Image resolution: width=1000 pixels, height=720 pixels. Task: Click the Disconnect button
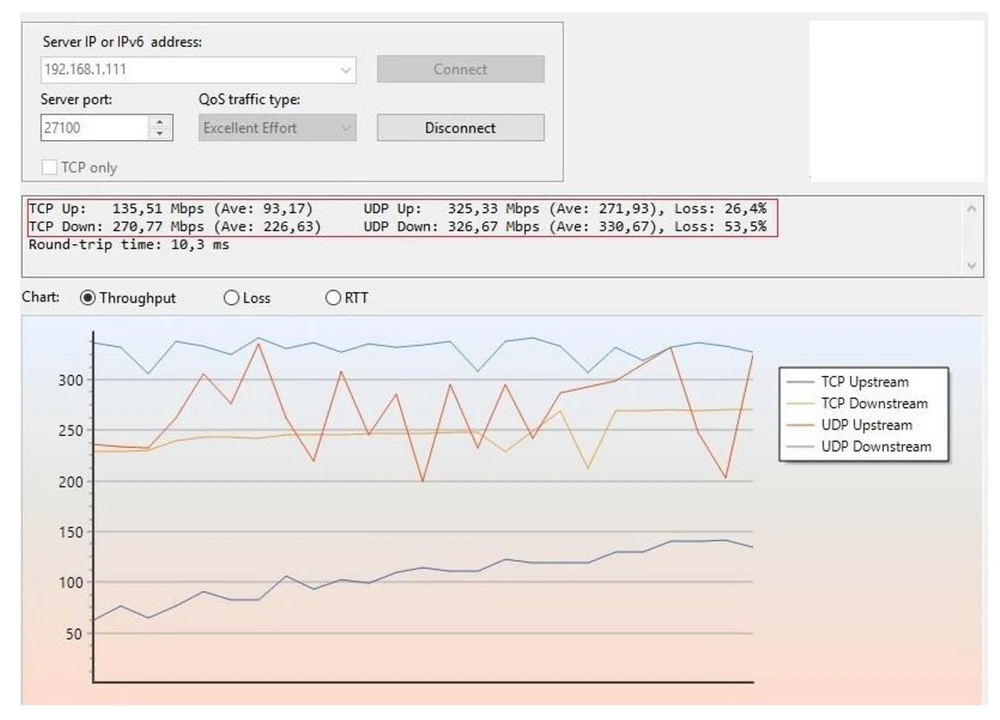tap(460, 128)
